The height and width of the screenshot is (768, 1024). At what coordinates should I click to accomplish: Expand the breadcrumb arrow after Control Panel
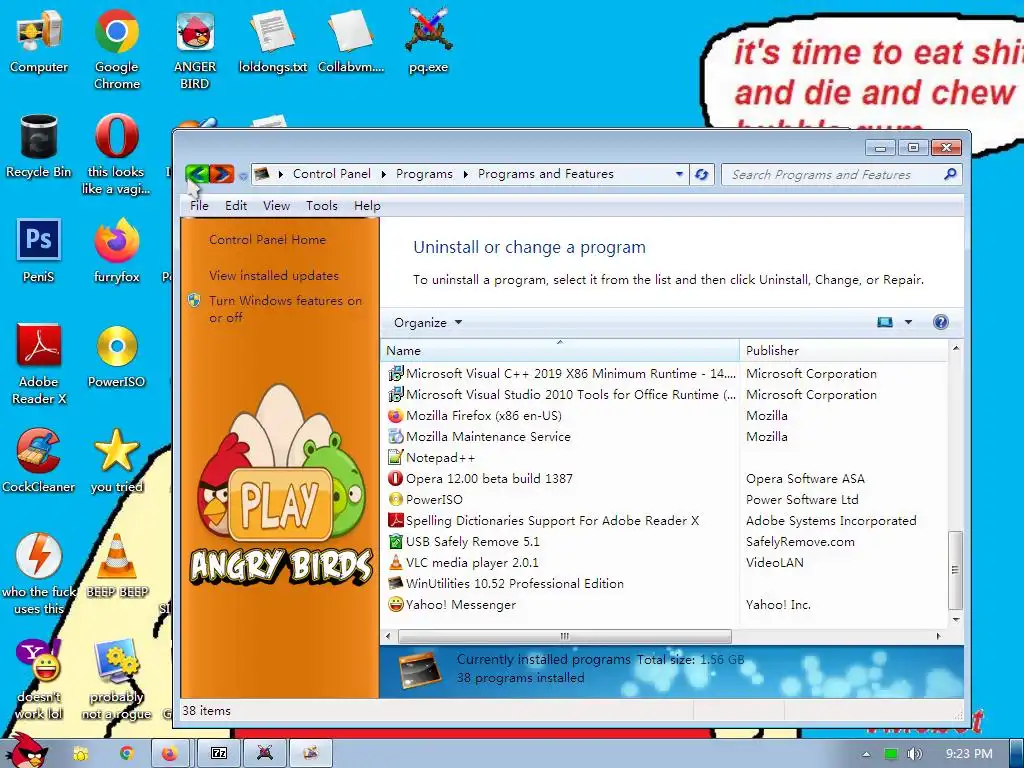click(383, 174)
